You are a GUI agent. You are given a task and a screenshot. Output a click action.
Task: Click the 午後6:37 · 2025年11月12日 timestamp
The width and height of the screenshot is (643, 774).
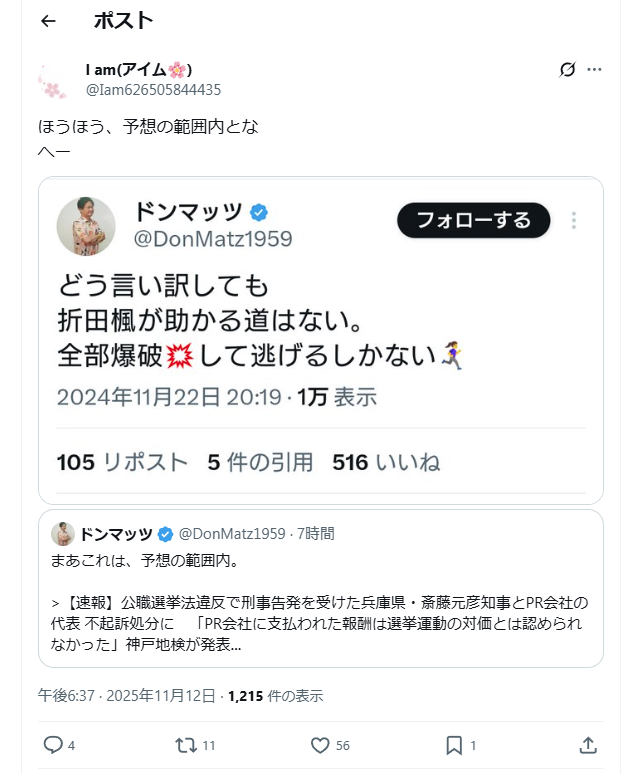(x=126, y=696)
